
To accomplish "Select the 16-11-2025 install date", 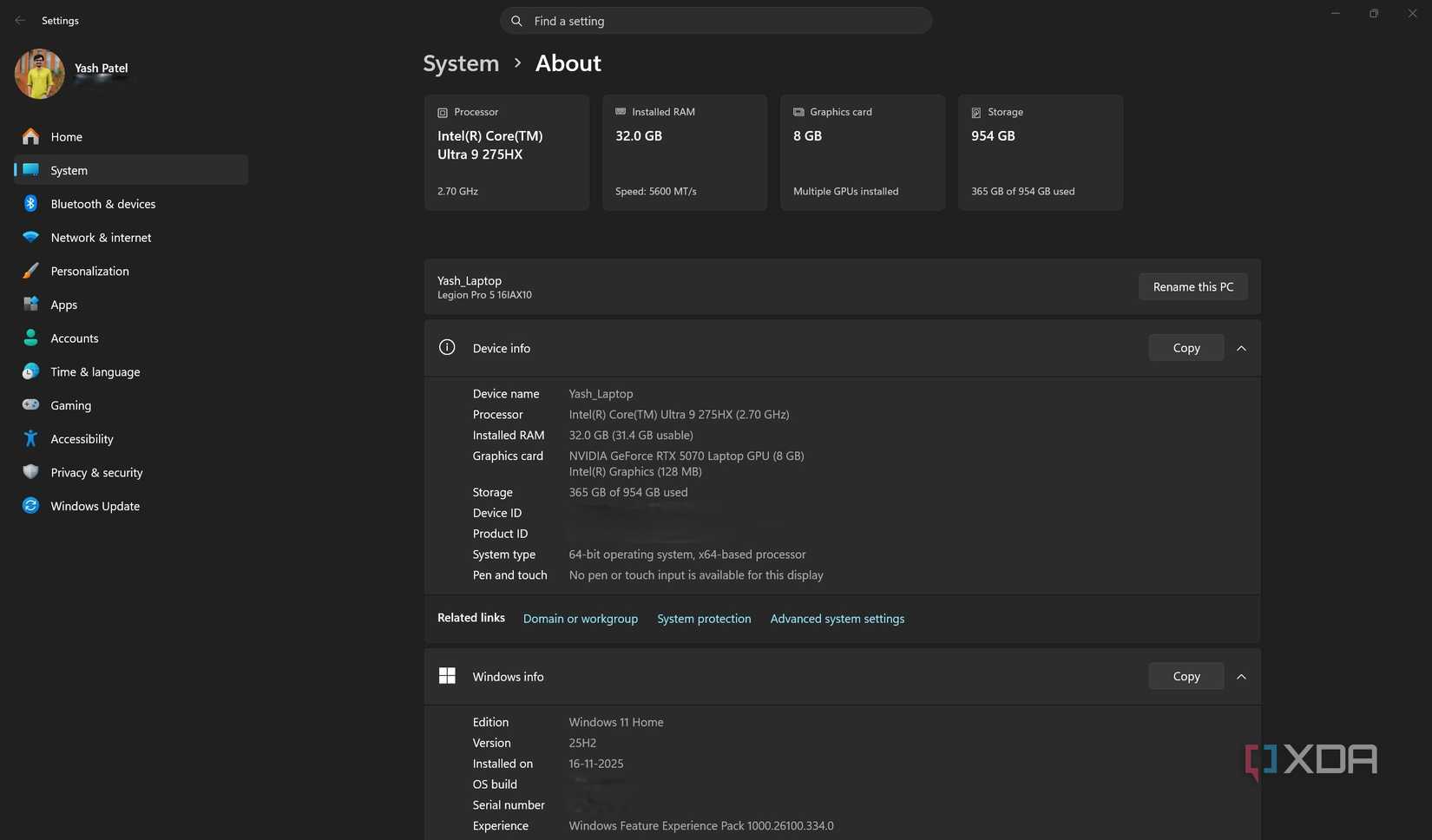I will (596, 764).
